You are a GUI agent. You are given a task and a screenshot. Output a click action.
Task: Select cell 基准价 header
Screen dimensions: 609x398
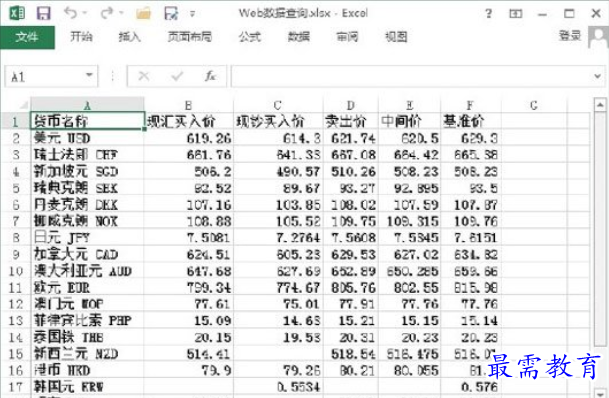tap(471, 121)
